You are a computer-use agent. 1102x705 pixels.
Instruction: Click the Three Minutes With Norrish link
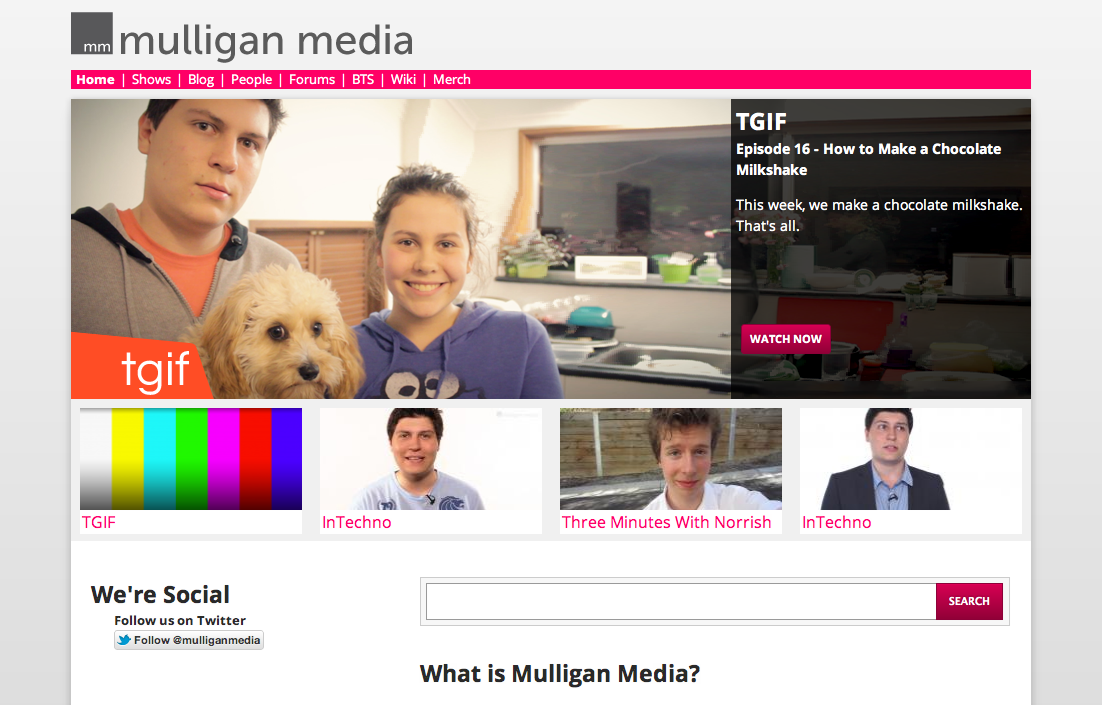(666, 522)
